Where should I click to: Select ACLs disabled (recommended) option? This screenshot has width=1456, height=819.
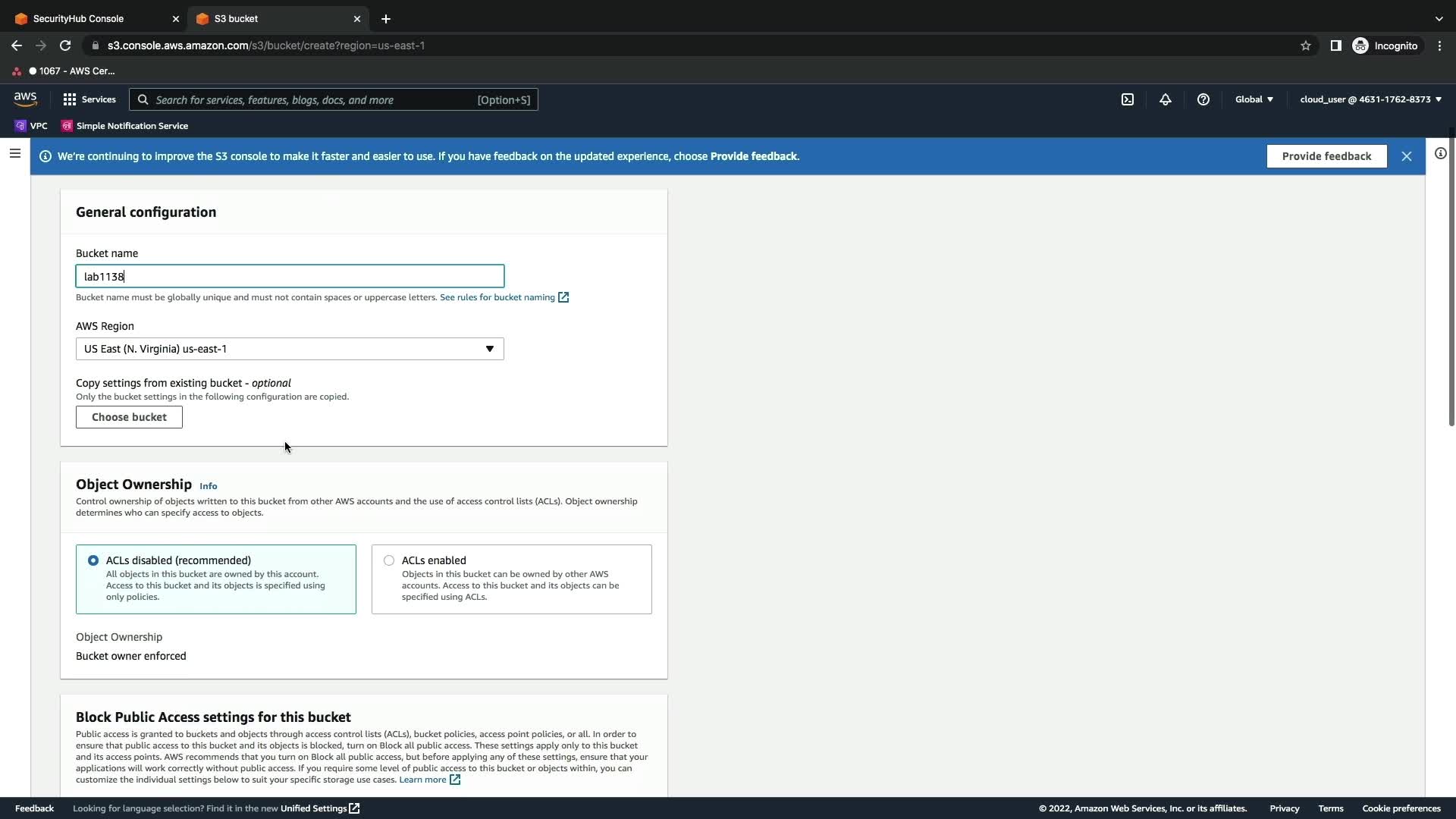[93, 560]
